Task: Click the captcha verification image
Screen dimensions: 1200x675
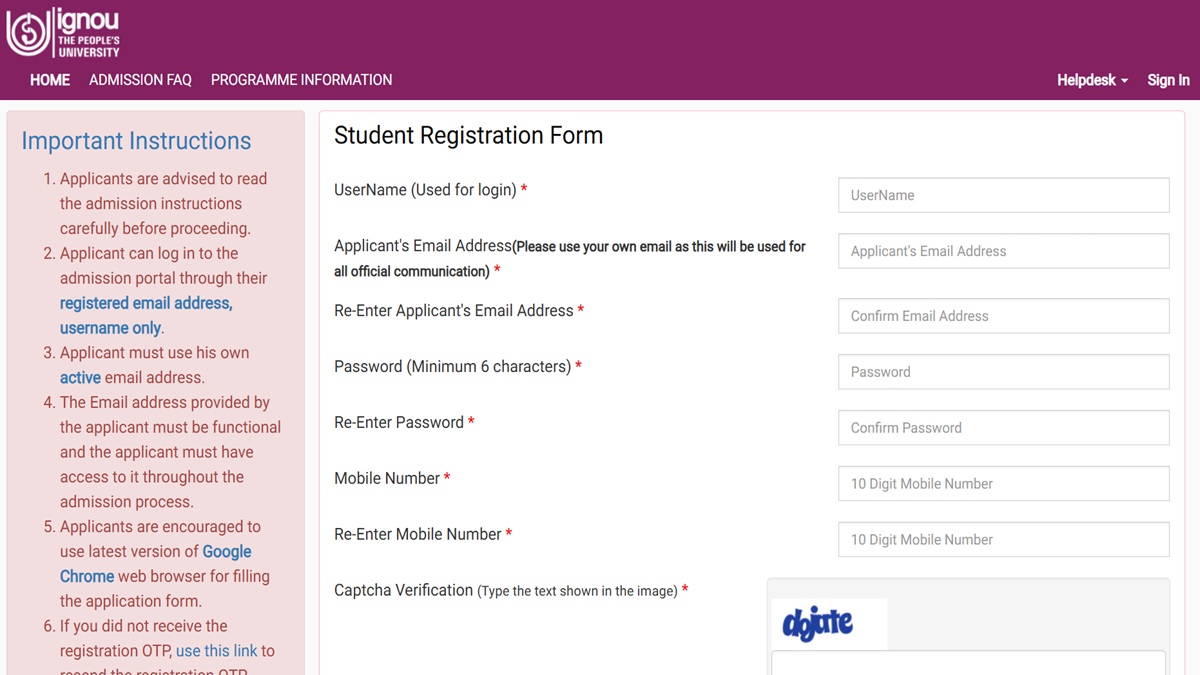Action: [830, 624]
